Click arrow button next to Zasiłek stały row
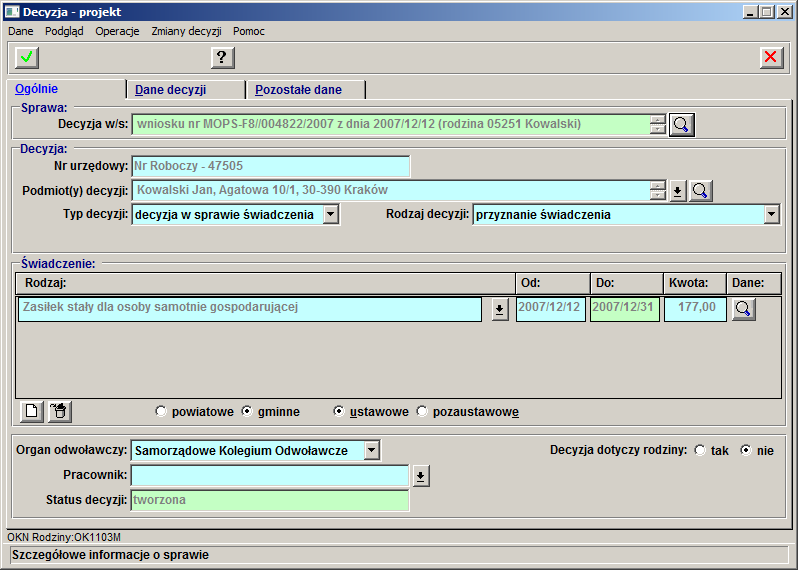This screenshot has width=798, height=570. click(500, 309)
